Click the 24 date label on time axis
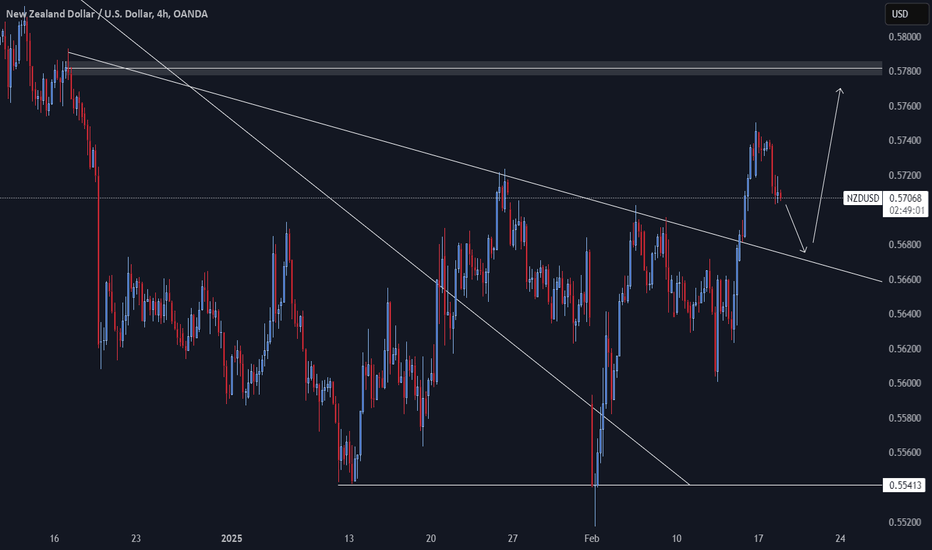932x550 pixels. click(840, 539)
